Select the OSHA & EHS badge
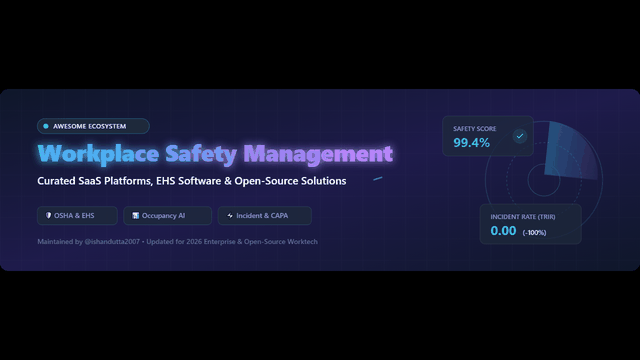Image resolution: width=640 pixels, height=360 pixels. pyautogui.click(x=77, y=216)
